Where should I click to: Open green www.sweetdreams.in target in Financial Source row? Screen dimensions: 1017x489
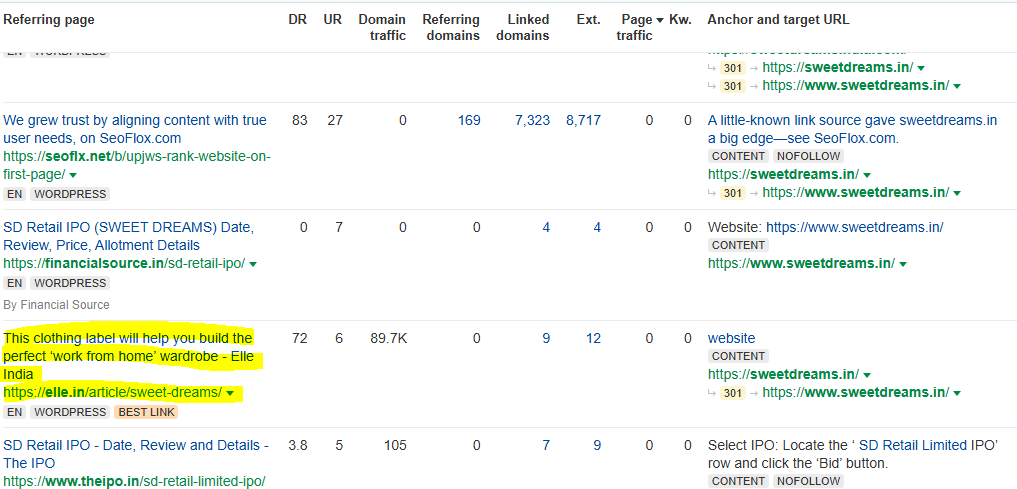[x=802, y=263]
